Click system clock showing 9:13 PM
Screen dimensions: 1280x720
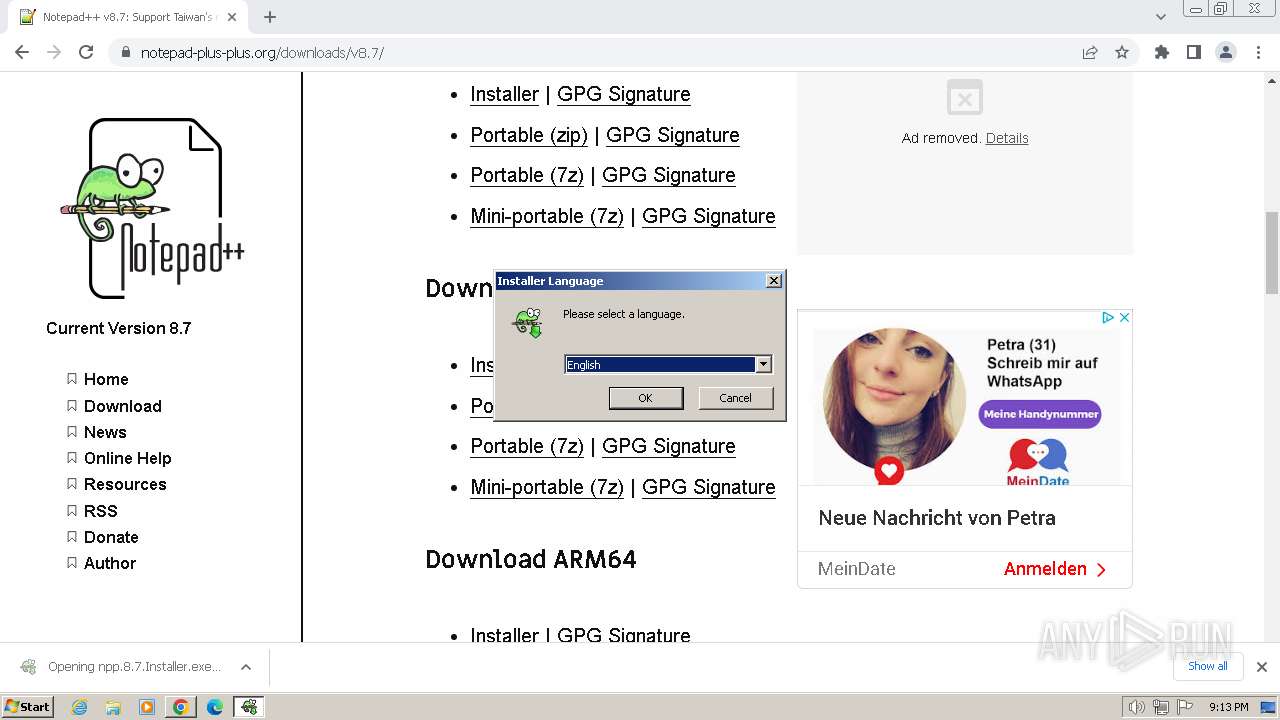1228,707
